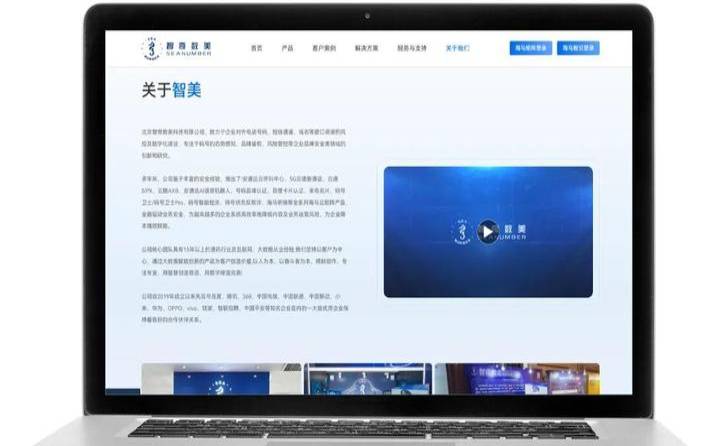The image size is (714, 446).
Task: Open the office reception wall photo thumbnail
Action: pyautogui.click(x=221, y=379)
